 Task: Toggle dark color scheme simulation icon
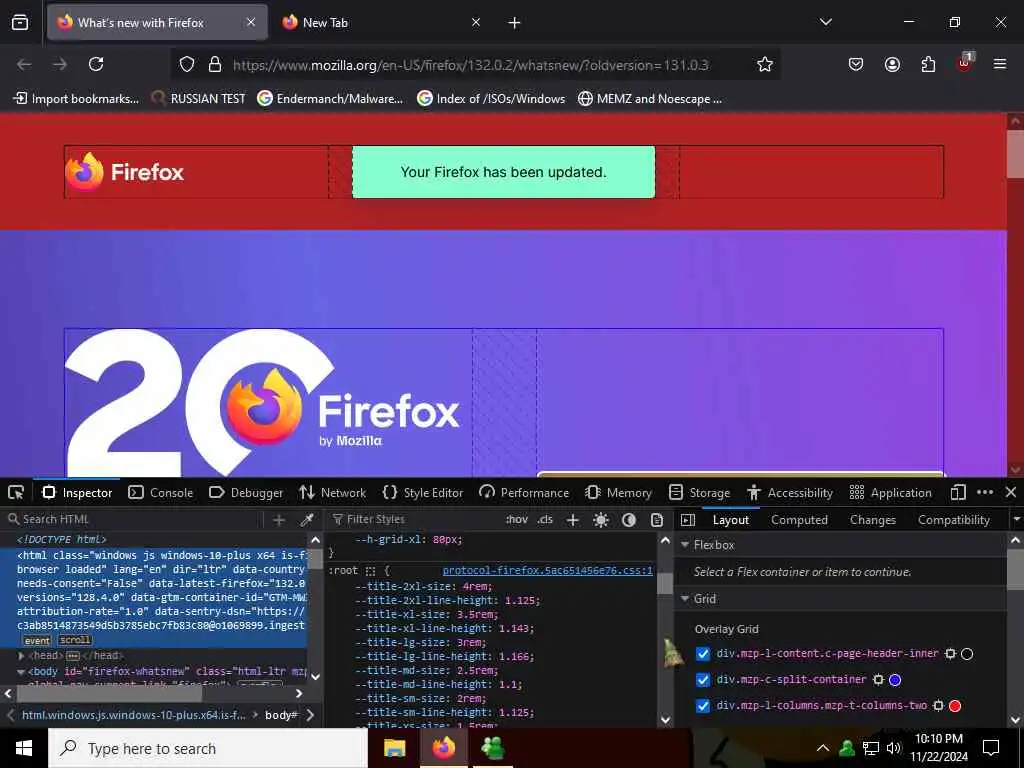point(629,520)
